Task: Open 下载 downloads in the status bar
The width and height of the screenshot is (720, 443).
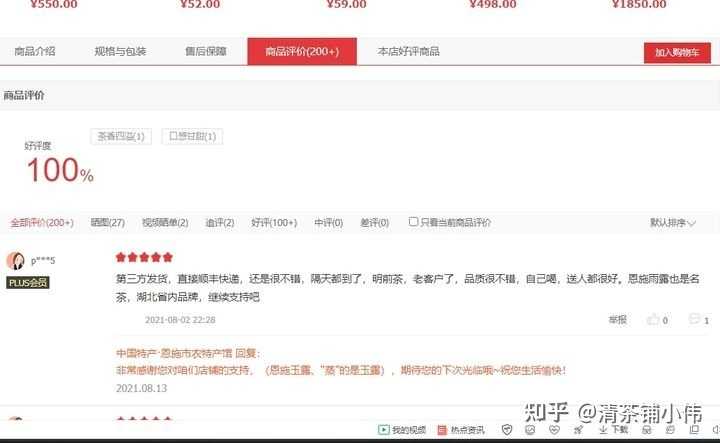Action: click(613, 430)
